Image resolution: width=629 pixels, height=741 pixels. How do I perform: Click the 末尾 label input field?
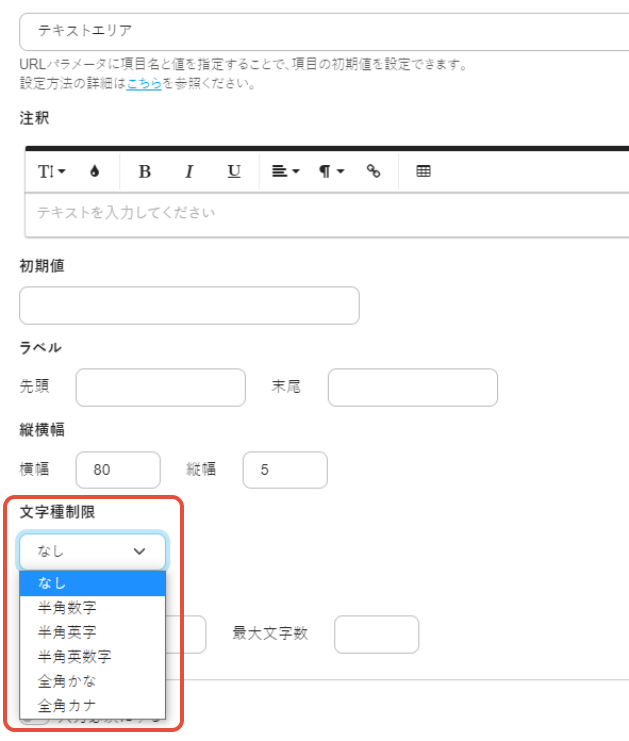click(x=413, y=388)
